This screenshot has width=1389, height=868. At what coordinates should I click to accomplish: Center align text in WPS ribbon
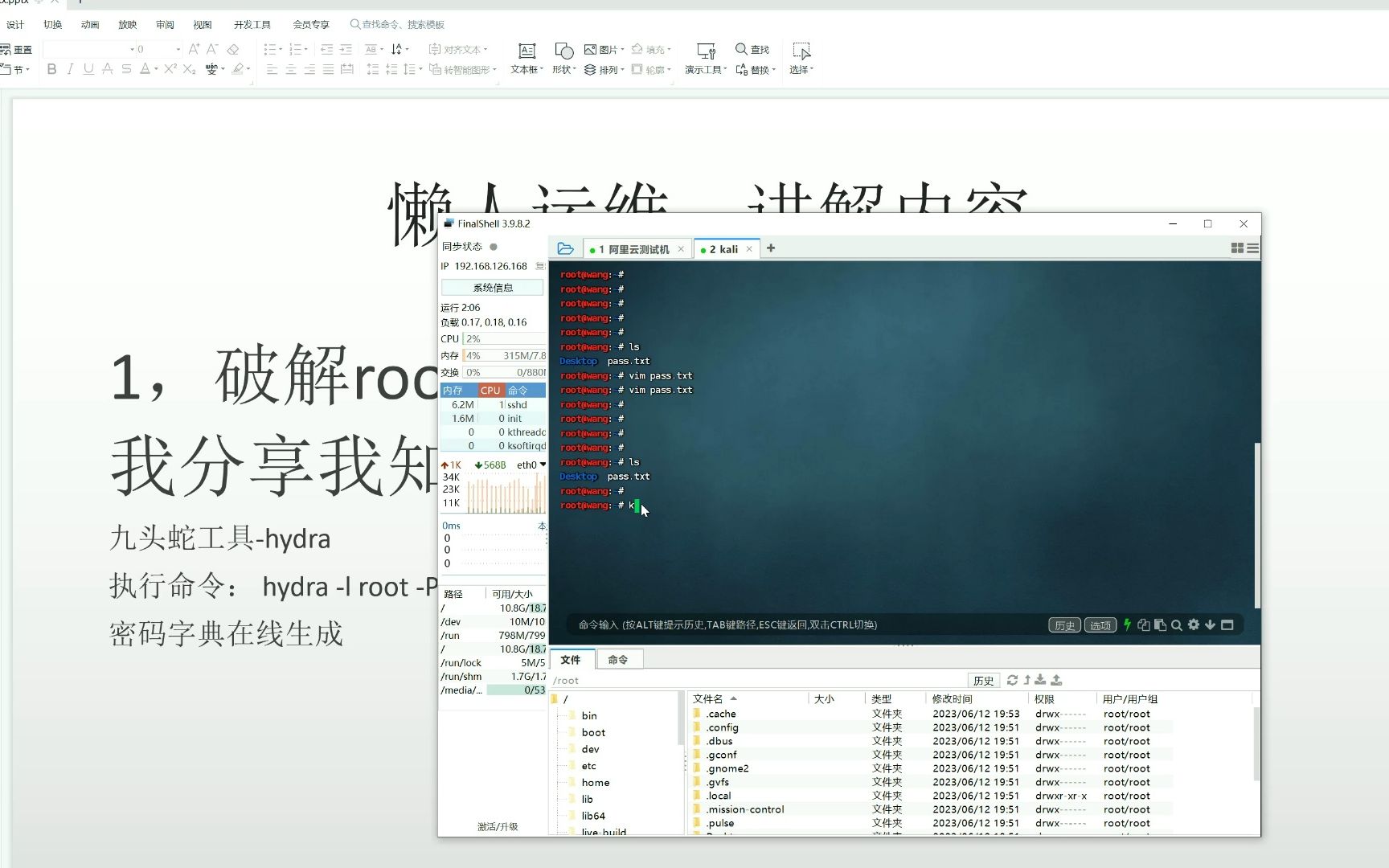coord(291,69)
